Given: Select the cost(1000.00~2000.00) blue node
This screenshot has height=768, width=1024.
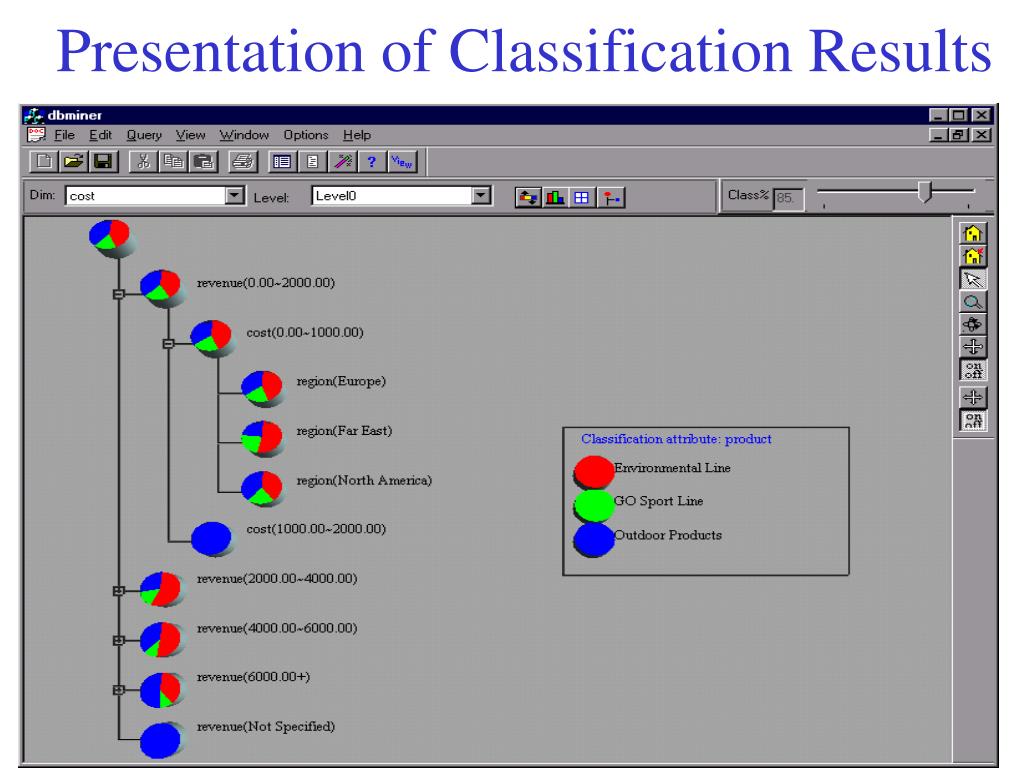Looking at the screenshot, I should coord(212,537).
